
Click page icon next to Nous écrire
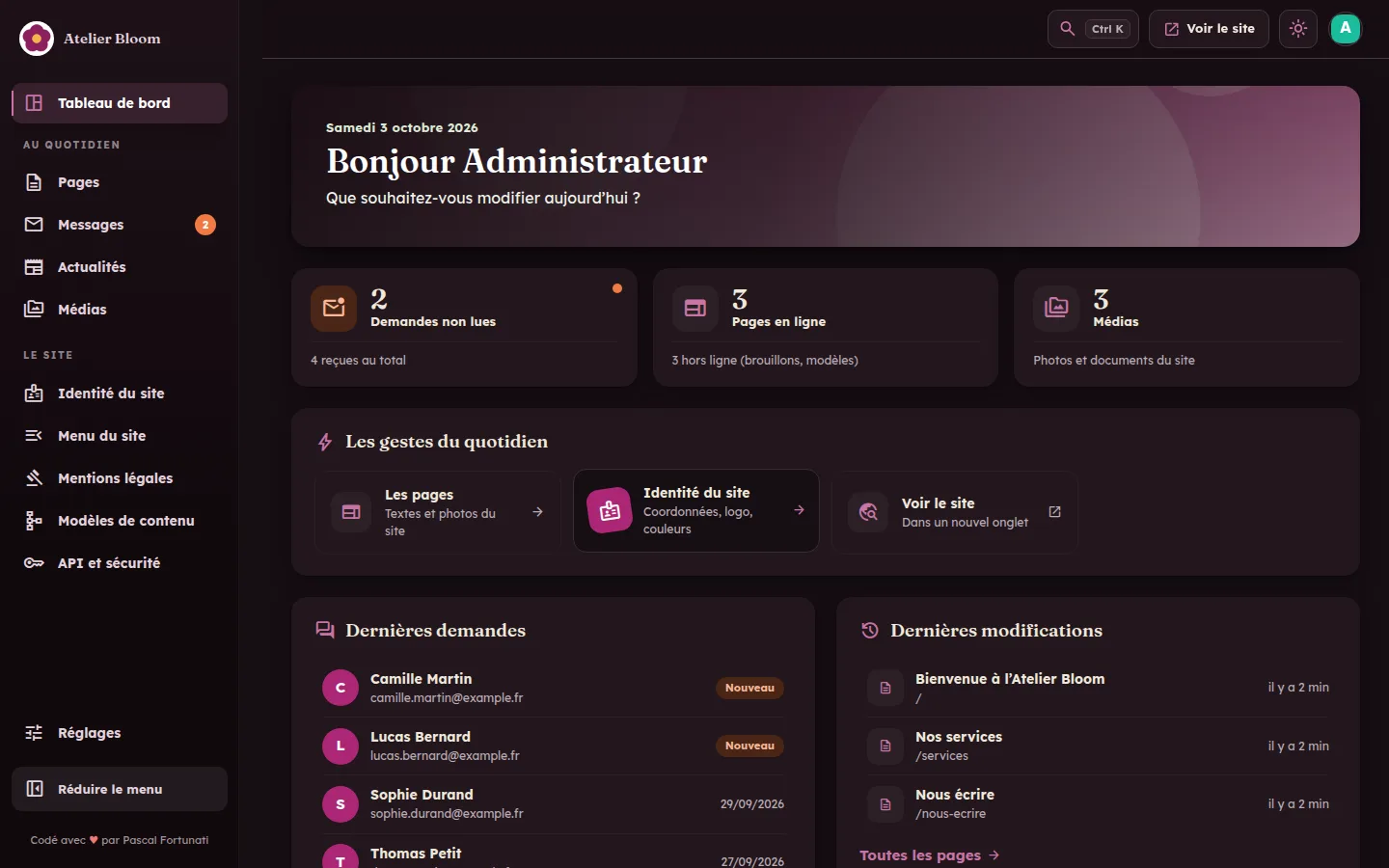885,803
